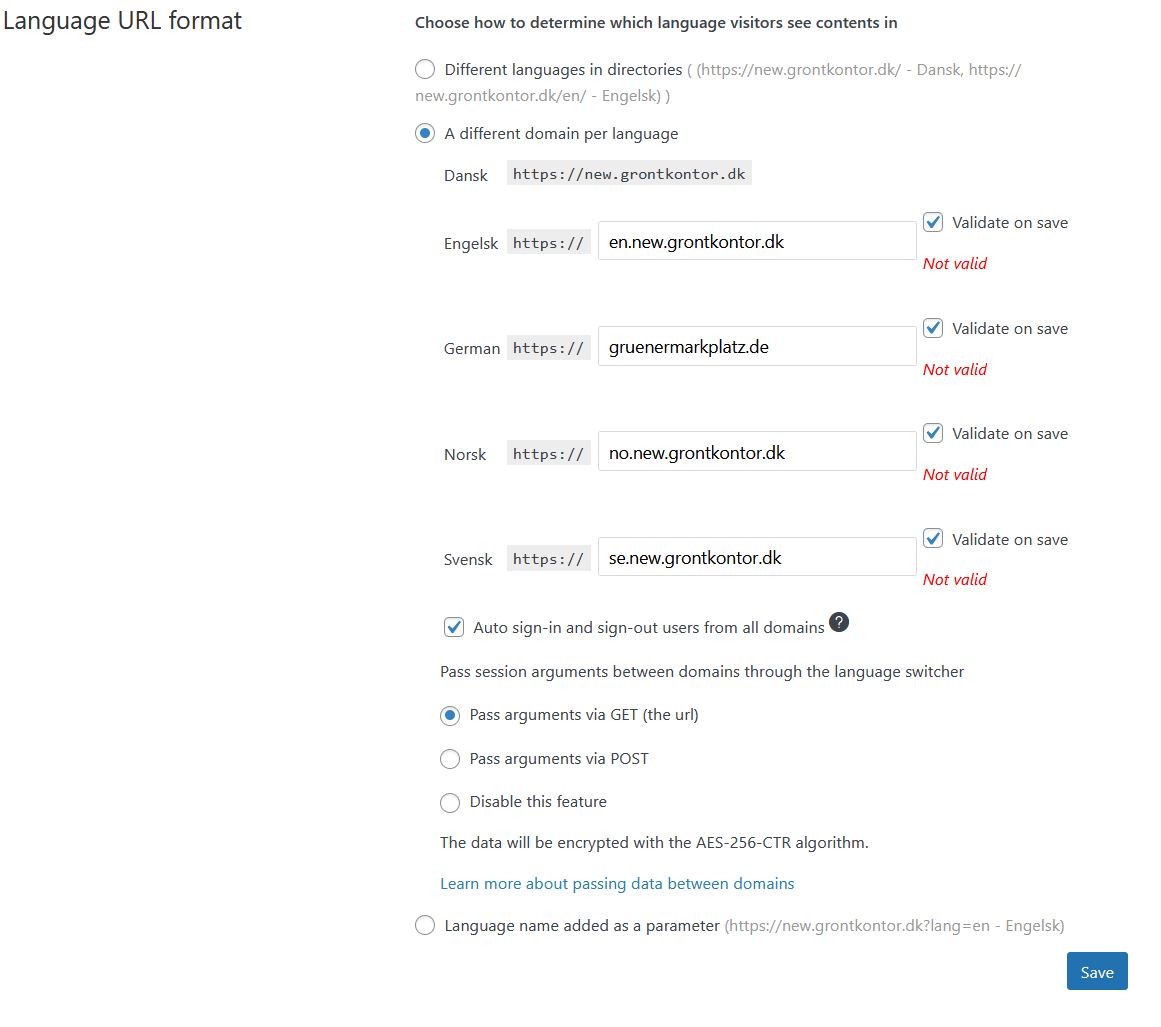
Task: Toggle Validate on save for Engelsk
Action: (x=933, y=223)
